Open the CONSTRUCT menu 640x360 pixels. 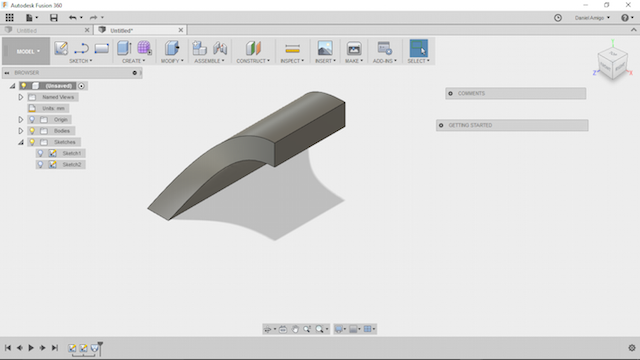pyautogui.click(x=253, y=61)
